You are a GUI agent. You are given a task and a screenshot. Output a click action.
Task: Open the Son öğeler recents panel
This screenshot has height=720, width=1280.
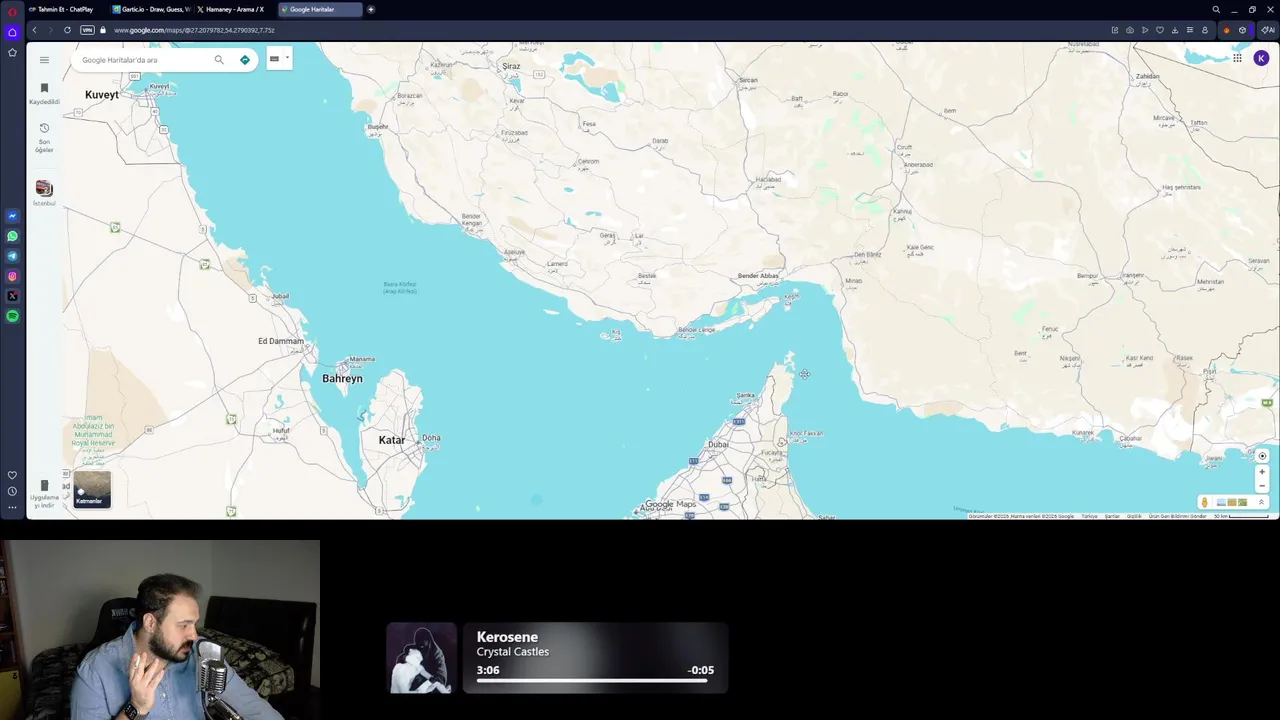[x=44, y=138]
